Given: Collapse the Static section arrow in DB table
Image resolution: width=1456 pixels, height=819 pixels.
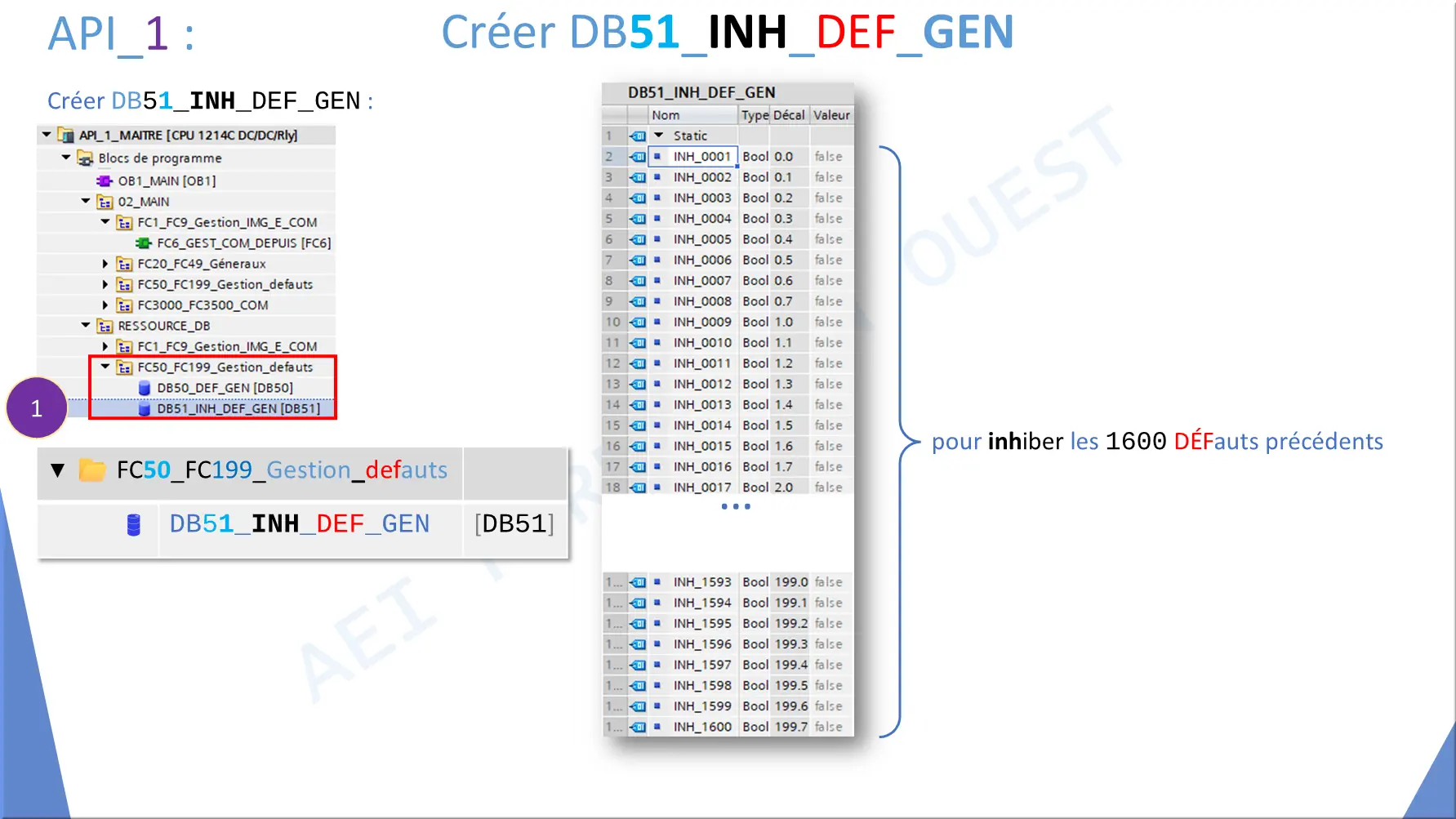Looking at the screenshot, I should (659, 136).
